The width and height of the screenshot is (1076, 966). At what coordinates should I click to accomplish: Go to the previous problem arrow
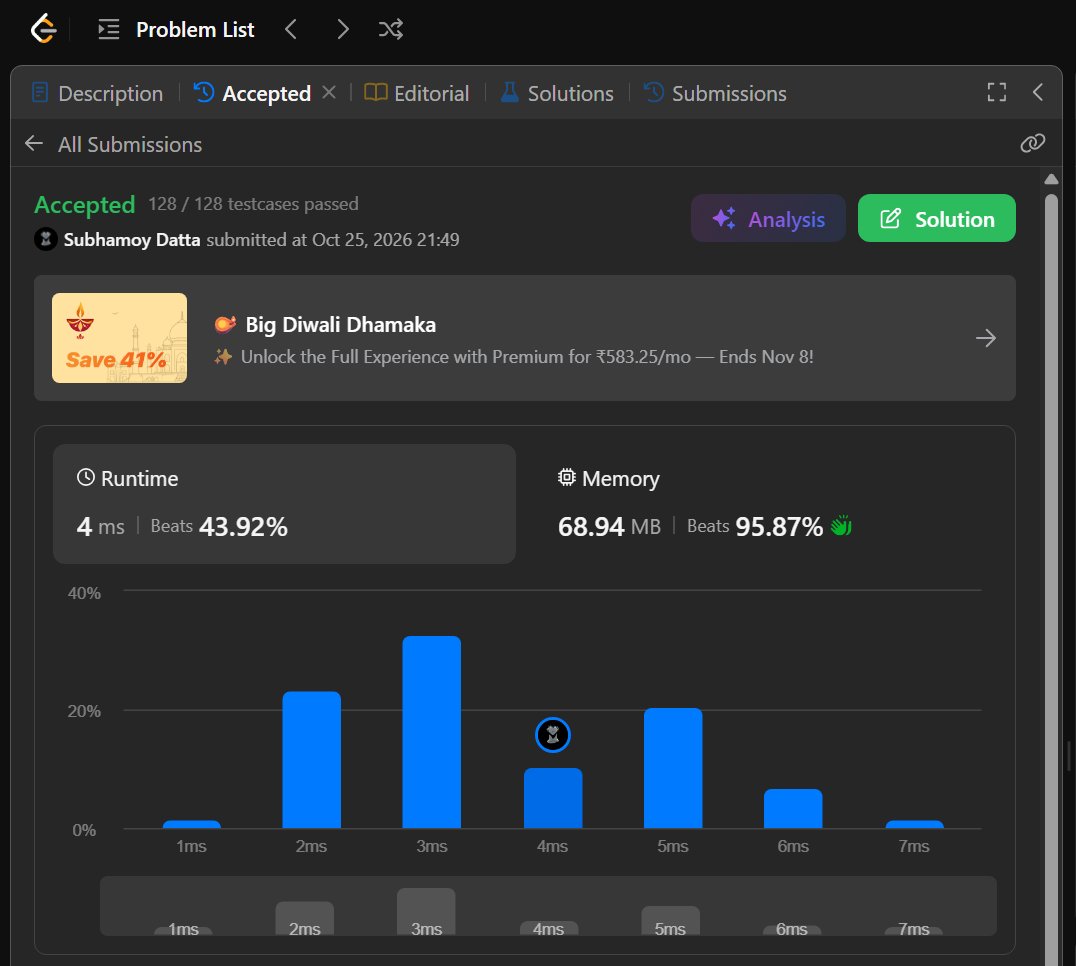coord(291,30)
